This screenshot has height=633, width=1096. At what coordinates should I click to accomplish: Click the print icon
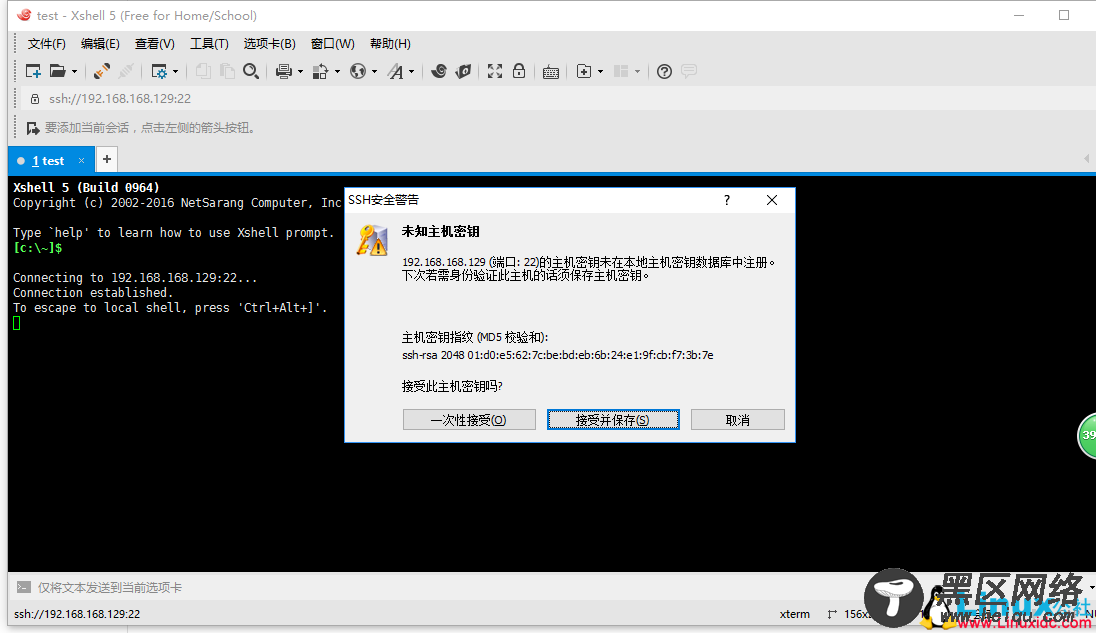click(284, 71)
